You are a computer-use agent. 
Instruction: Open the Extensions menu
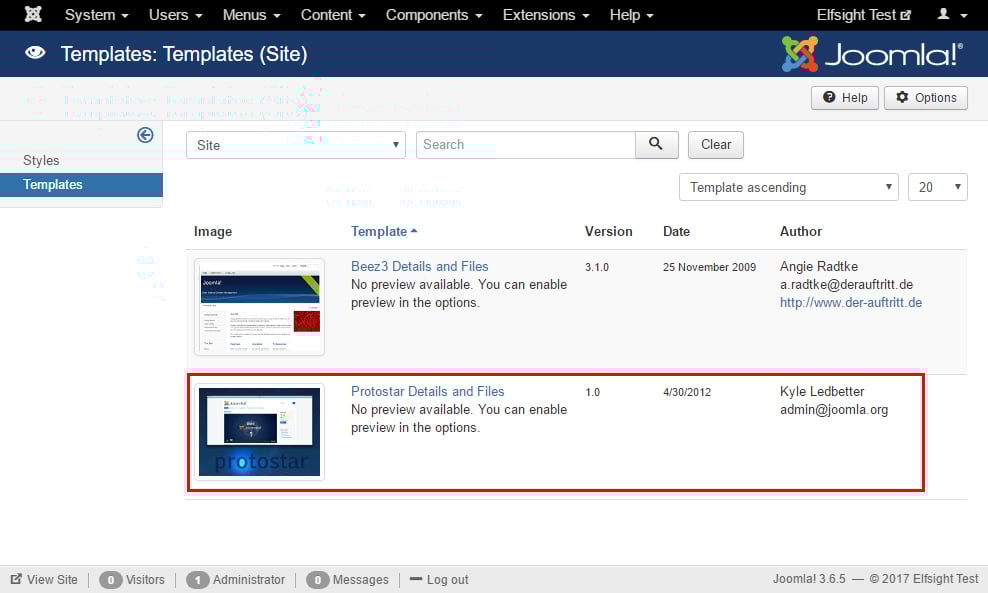point(546,14)
